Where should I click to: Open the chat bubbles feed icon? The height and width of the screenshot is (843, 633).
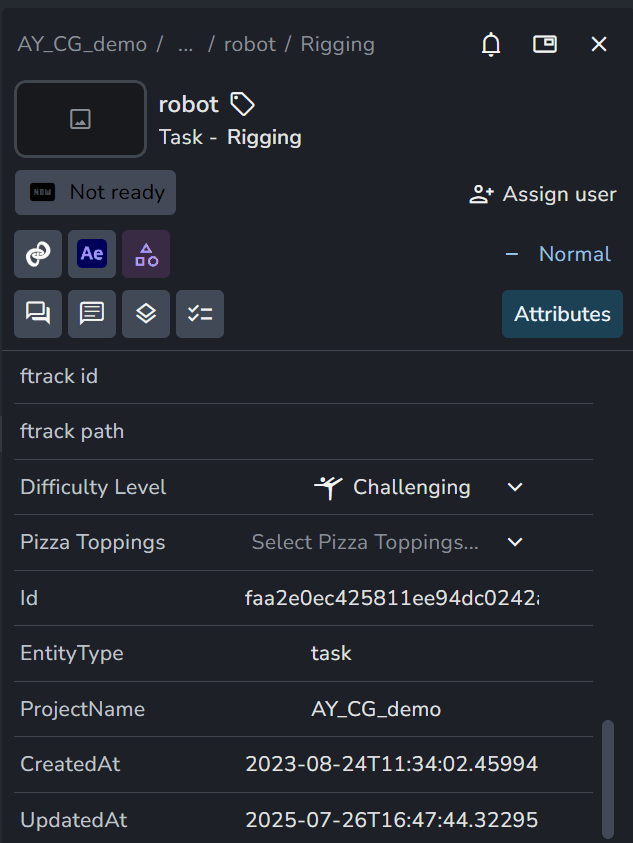click(x=38, y=314)
